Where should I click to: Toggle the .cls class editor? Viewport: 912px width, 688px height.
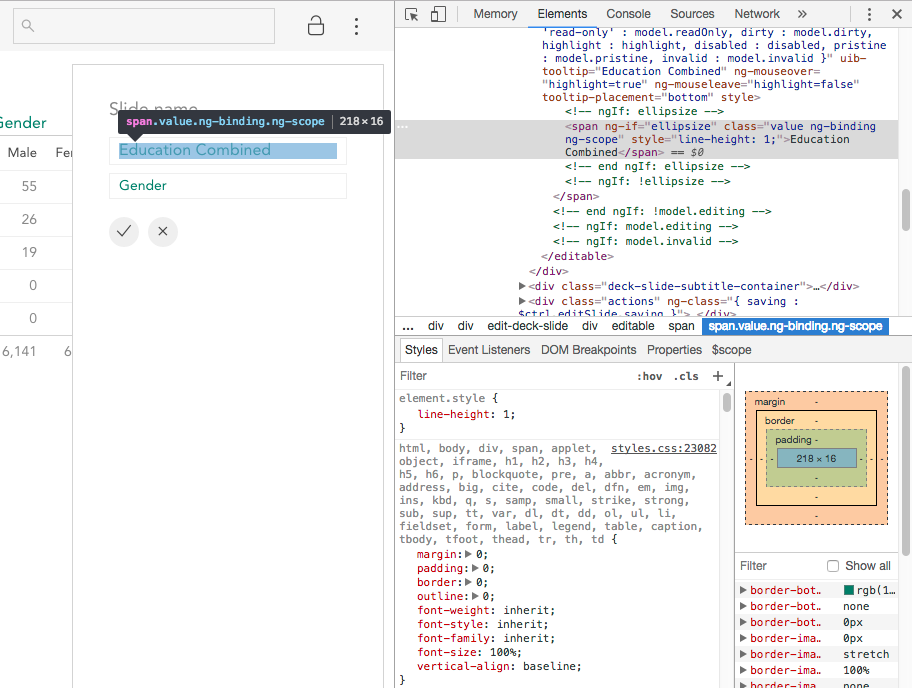pos(686,376)
